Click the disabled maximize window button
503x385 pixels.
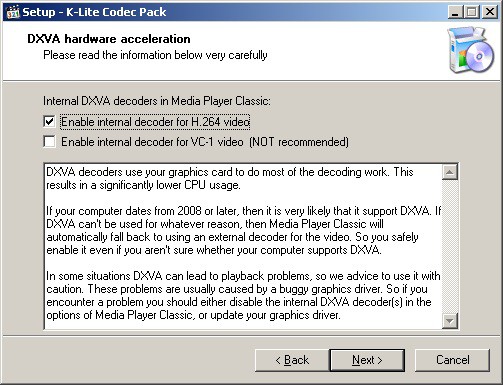472,12
